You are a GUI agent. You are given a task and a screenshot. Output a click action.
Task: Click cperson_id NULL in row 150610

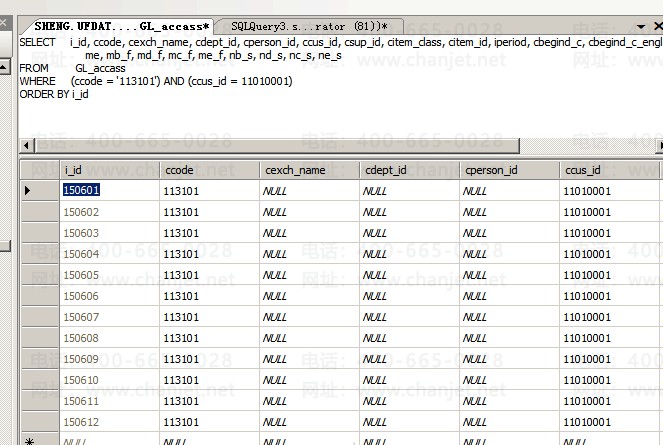pos(509,380)
